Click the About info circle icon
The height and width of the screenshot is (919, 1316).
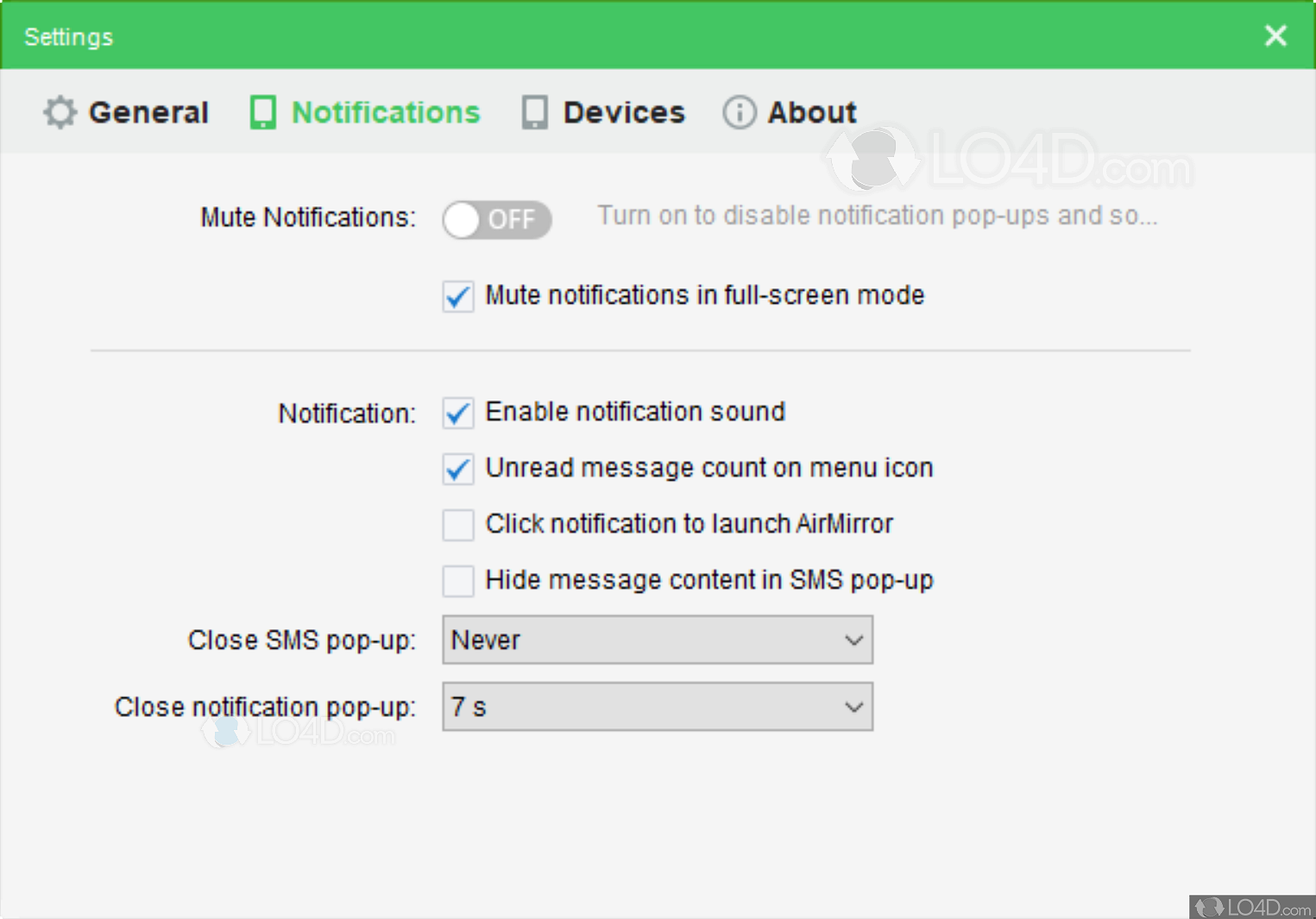(x=739, y=112)
